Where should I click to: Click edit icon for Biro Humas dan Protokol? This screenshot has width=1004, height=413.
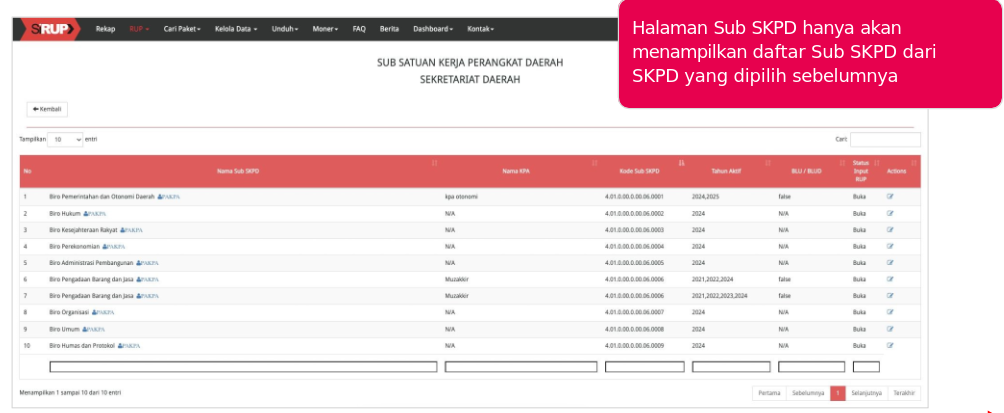click(889, 345)
